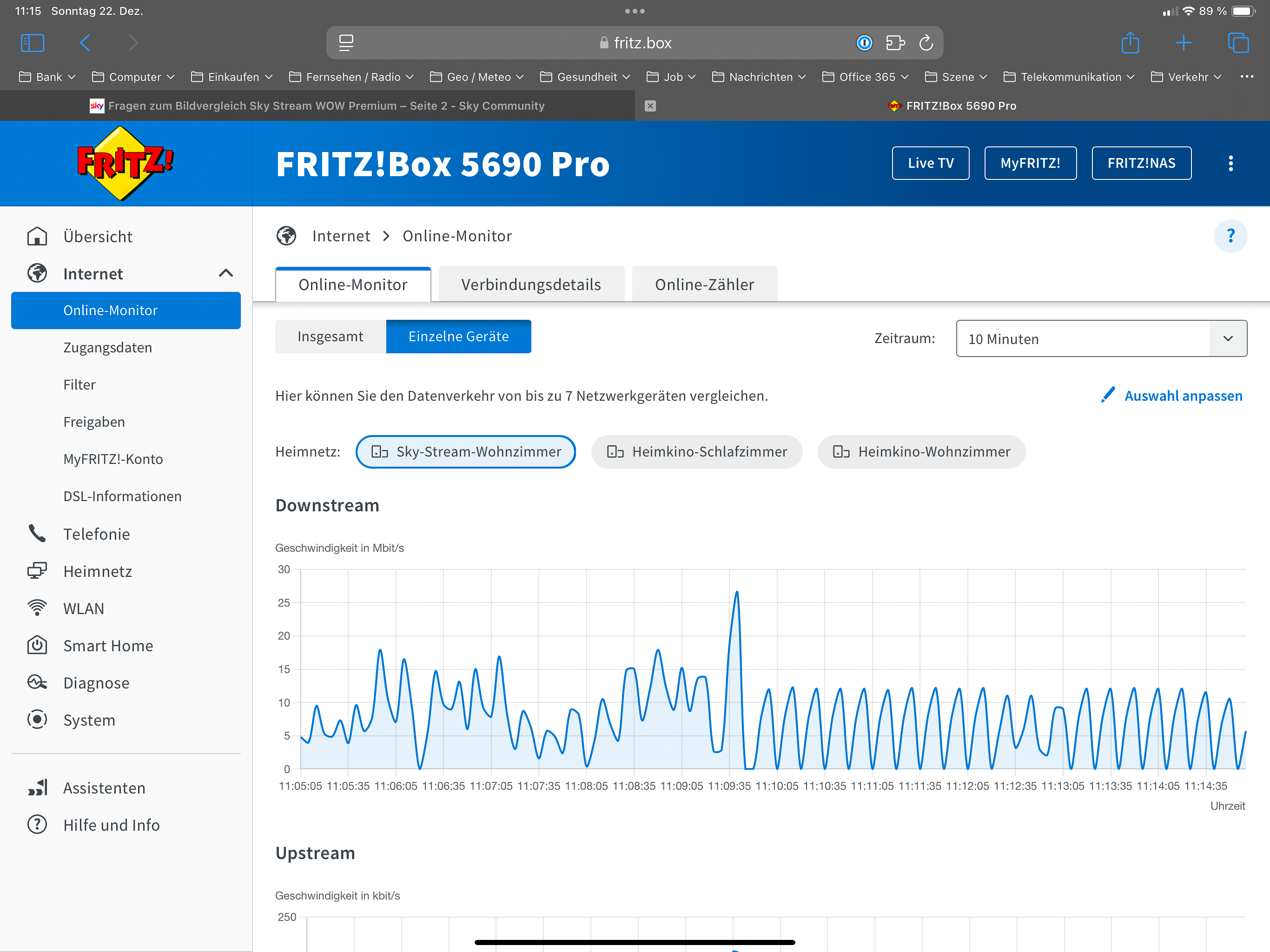Expand the Gesundheit bookmarks folder
The width and height of the screenshot is (1270, 952).
[x=586, y=77]
